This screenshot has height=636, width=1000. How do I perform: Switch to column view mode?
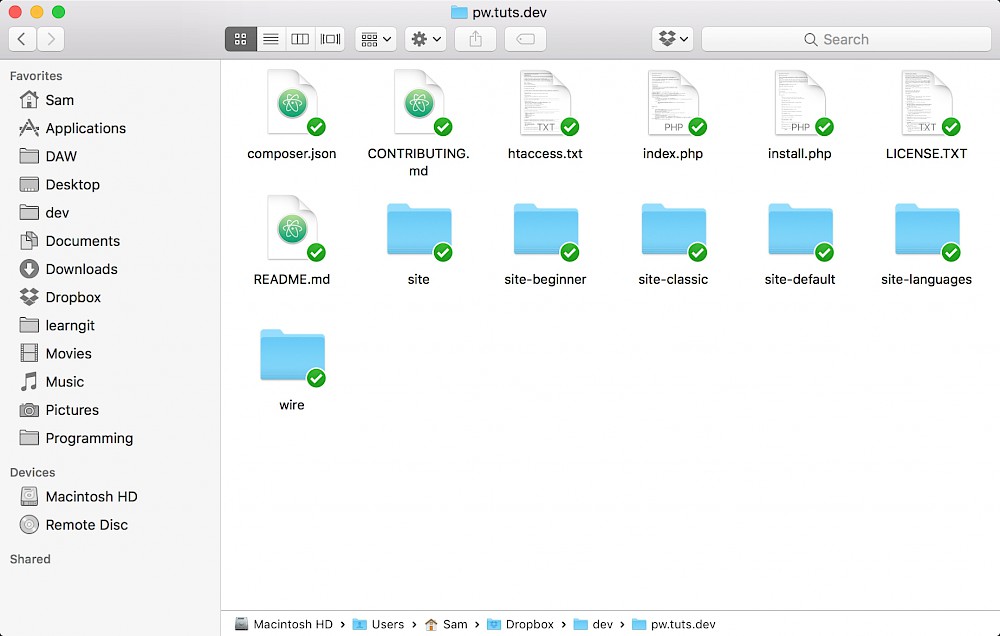300,39
